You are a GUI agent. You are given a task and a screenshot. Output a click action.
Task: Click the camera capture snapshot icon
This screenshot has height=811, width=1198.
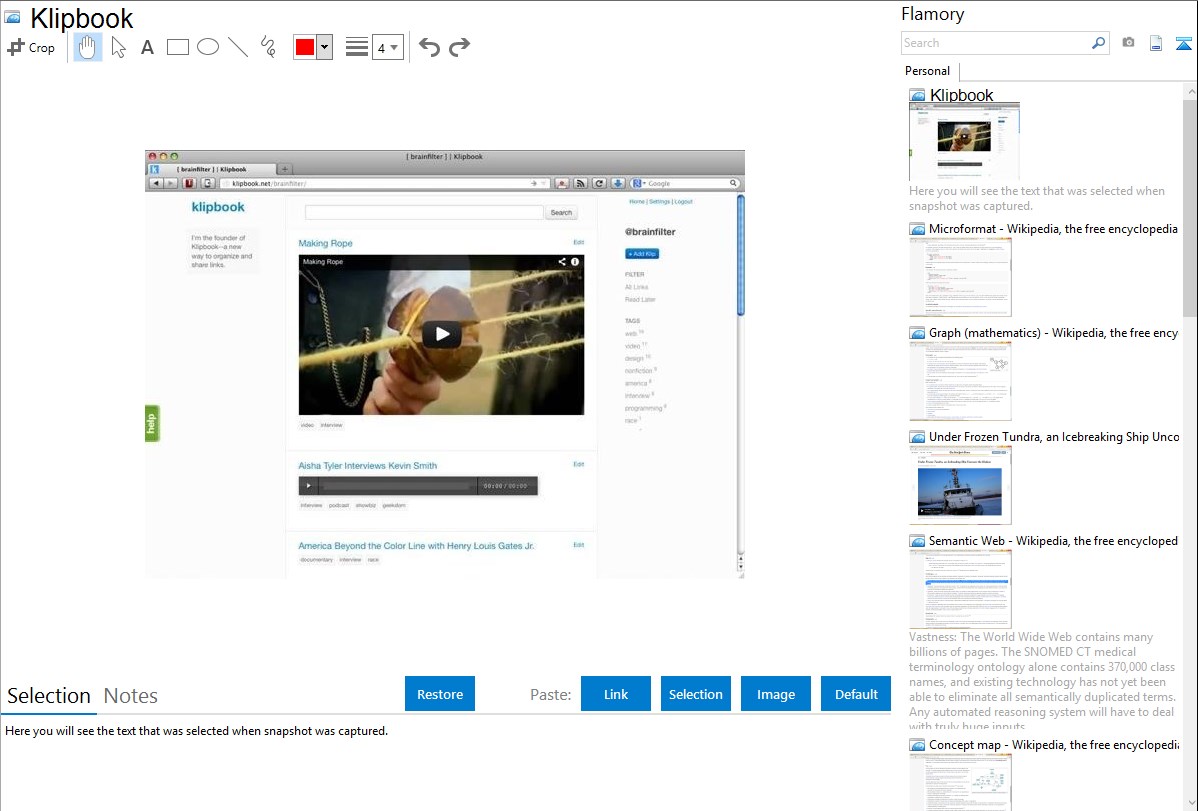click(x=1128, y=43)
